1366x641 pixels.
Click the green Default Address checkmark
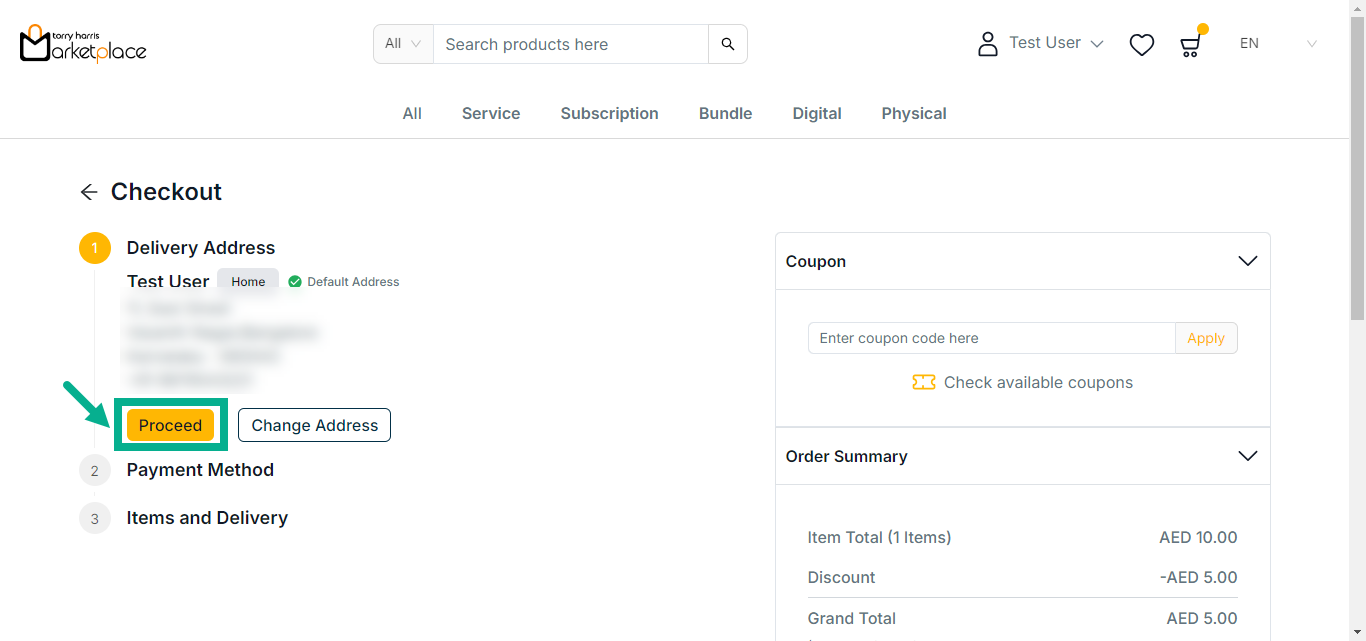point(295,282)
